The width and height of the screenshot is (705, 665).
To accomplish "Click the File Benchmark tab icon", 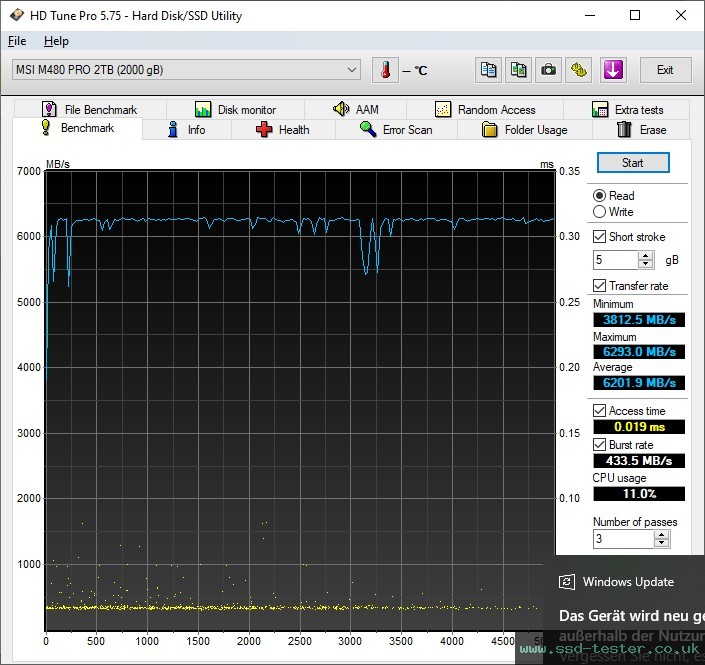I will 49,109.
